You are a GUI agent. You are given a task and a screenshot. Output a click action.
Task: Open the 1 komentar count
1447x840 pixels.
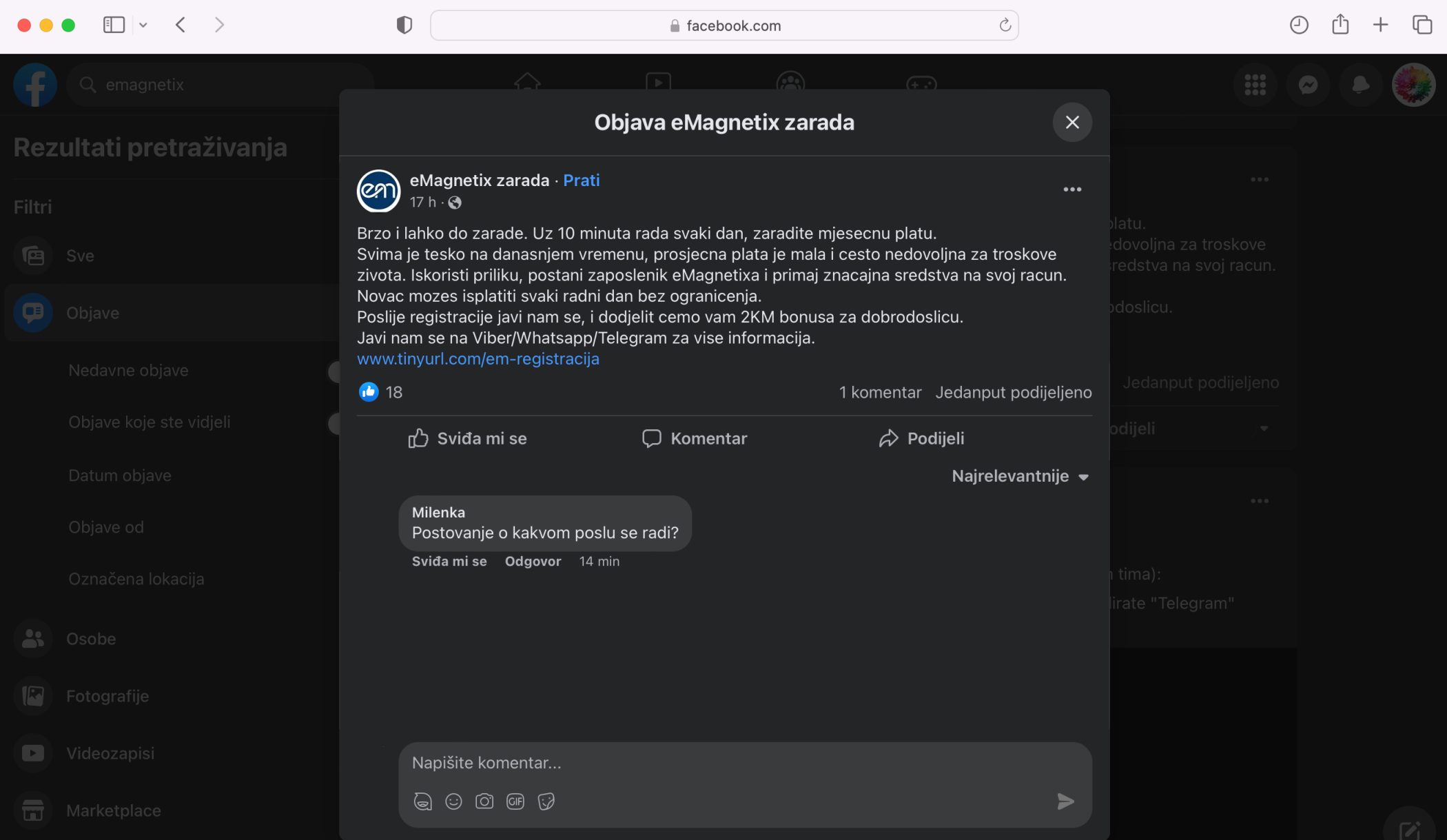point(880,392)
